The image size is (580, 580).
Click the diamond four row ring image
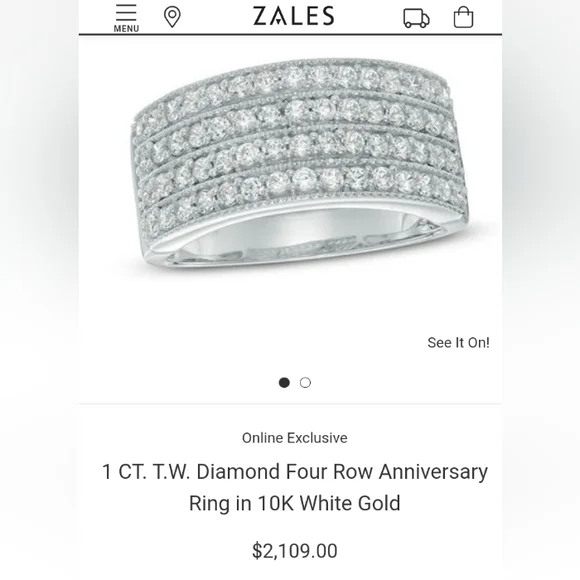300,163
